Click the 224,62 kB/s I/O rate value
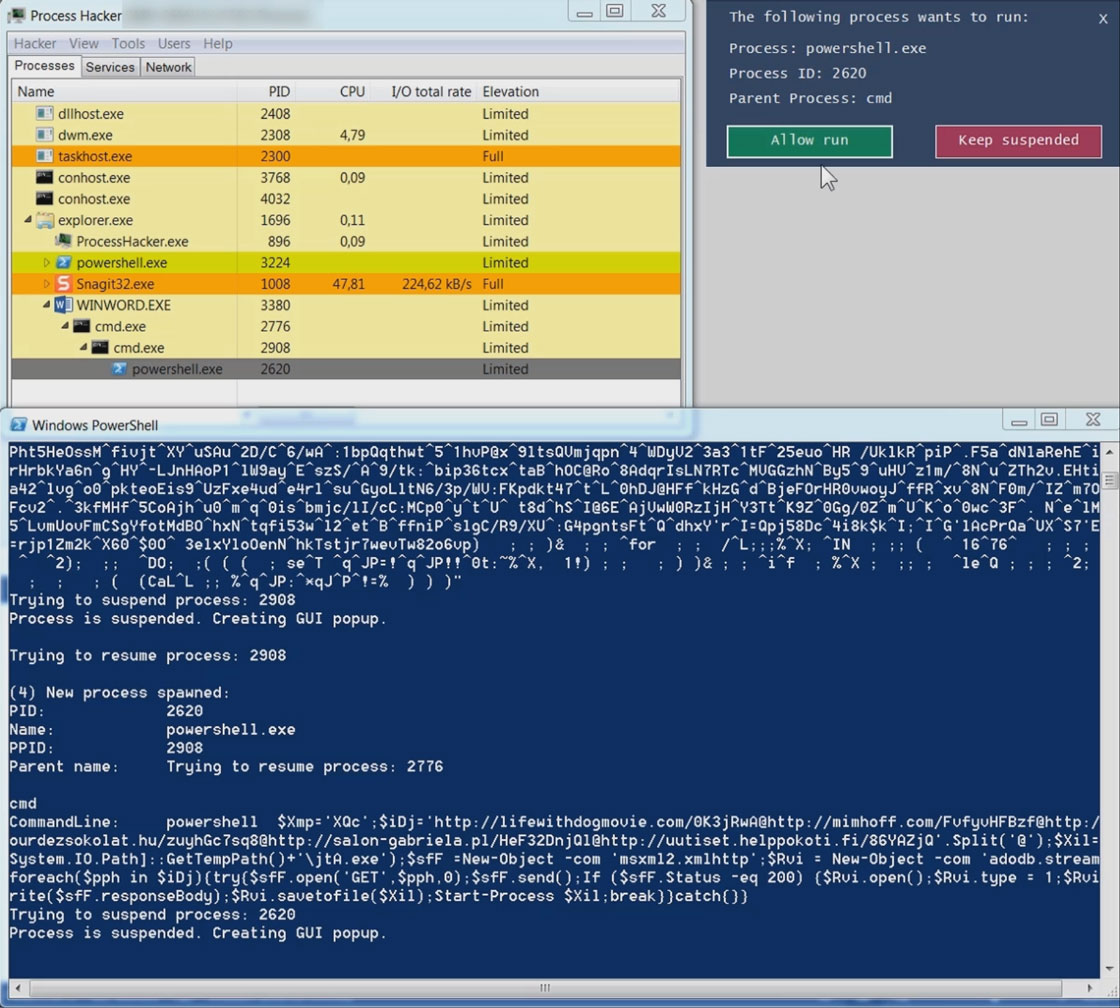 436,284
